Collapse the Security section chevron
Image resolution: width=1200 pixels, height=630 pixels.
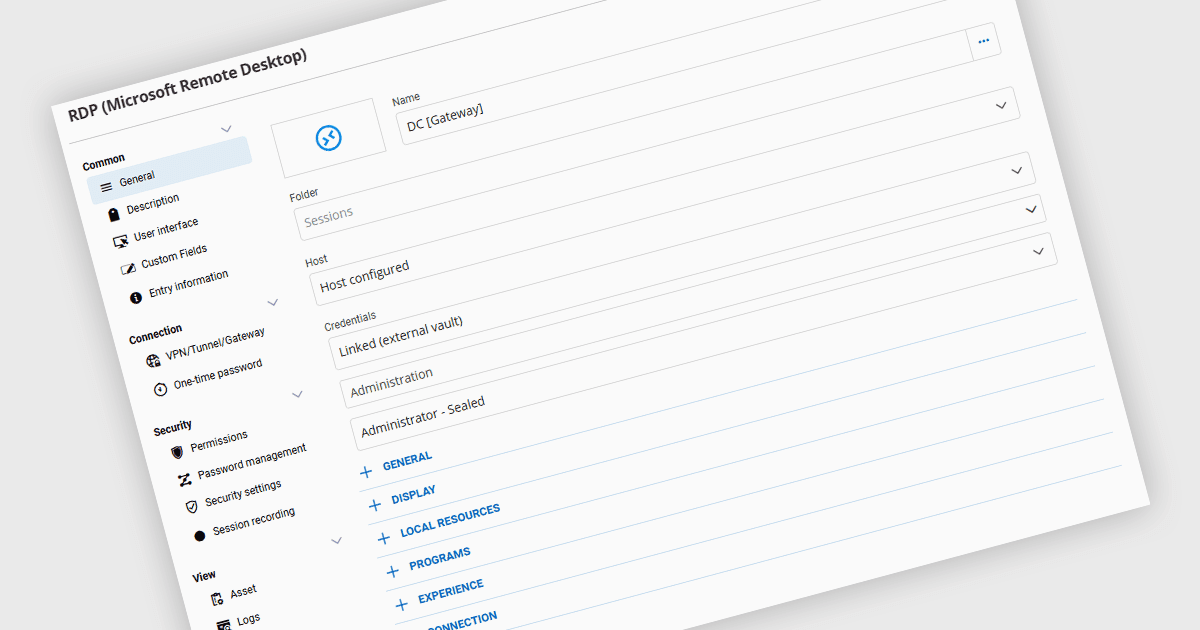click(x=297, y=394)
